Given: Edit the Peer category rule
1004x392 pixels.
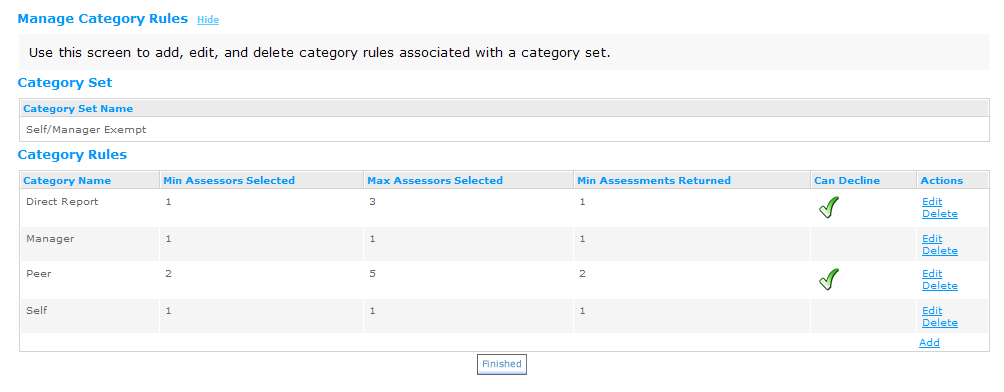Looking at the screenshot, I should [932, 274].
